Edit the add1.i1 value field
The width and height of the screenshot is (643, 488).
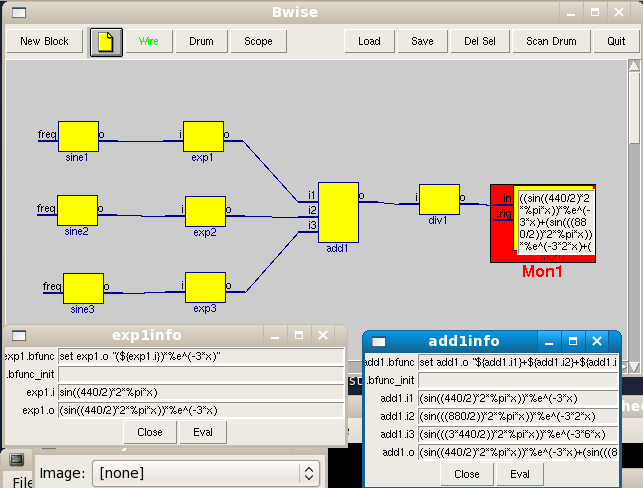(x=518, y=398)
